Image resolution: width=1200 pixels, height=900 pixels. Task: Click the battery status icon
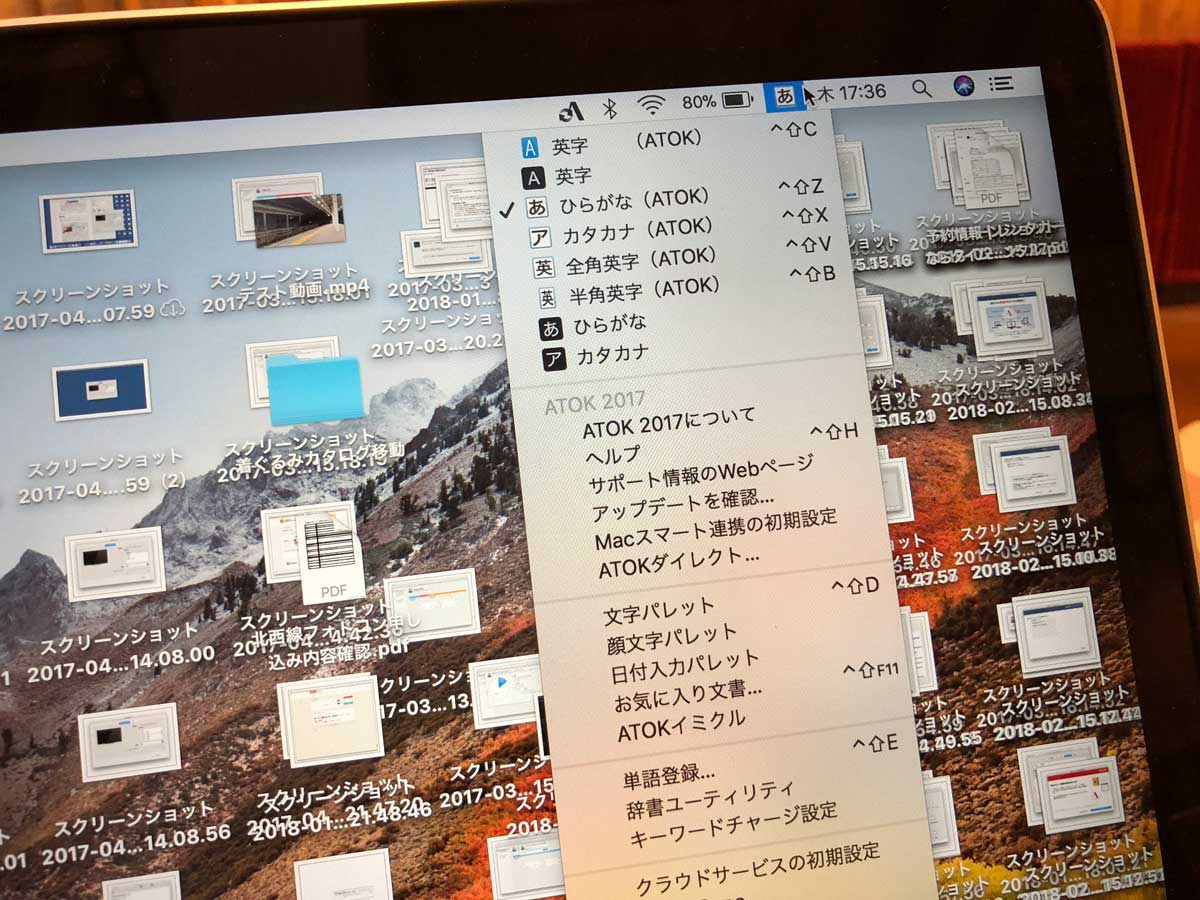pyautogui.click(x=738, y=100)
